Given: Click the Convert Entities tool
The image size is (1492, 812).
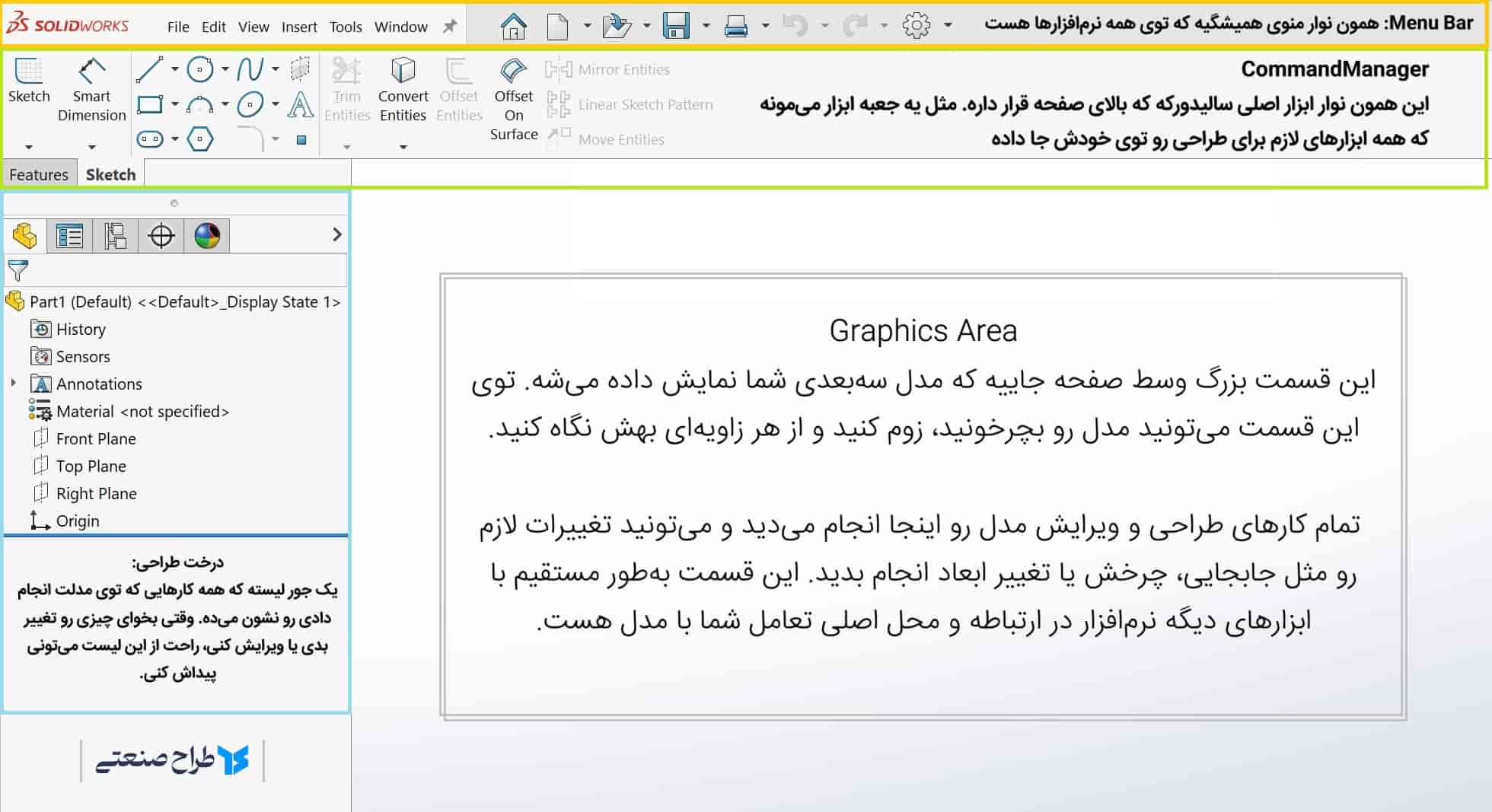Looking at the screenshot, I should 403,90.
